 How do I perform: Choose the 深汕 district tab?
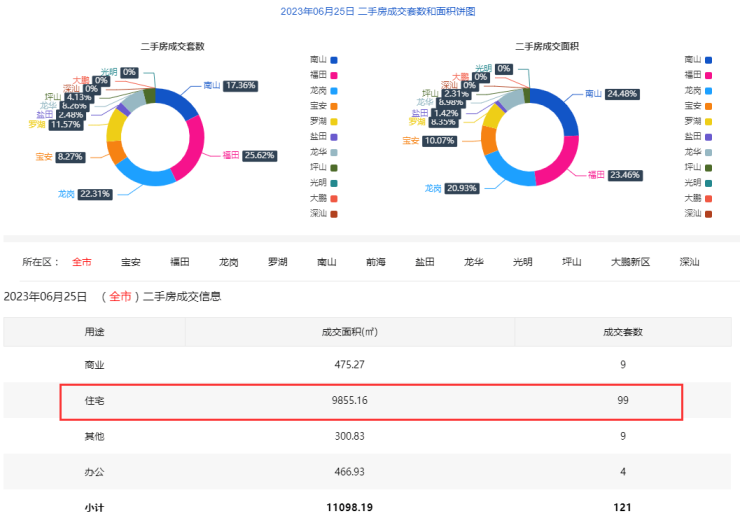pos(689,262)
